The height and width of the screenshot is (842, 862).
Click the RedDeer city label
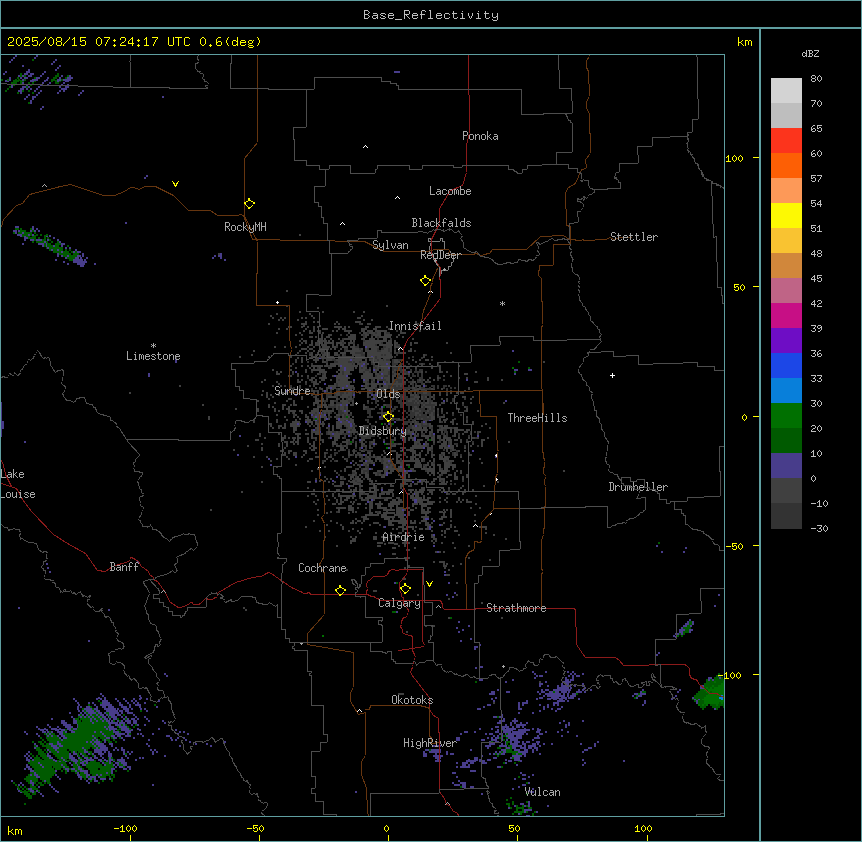click(440, 255)
